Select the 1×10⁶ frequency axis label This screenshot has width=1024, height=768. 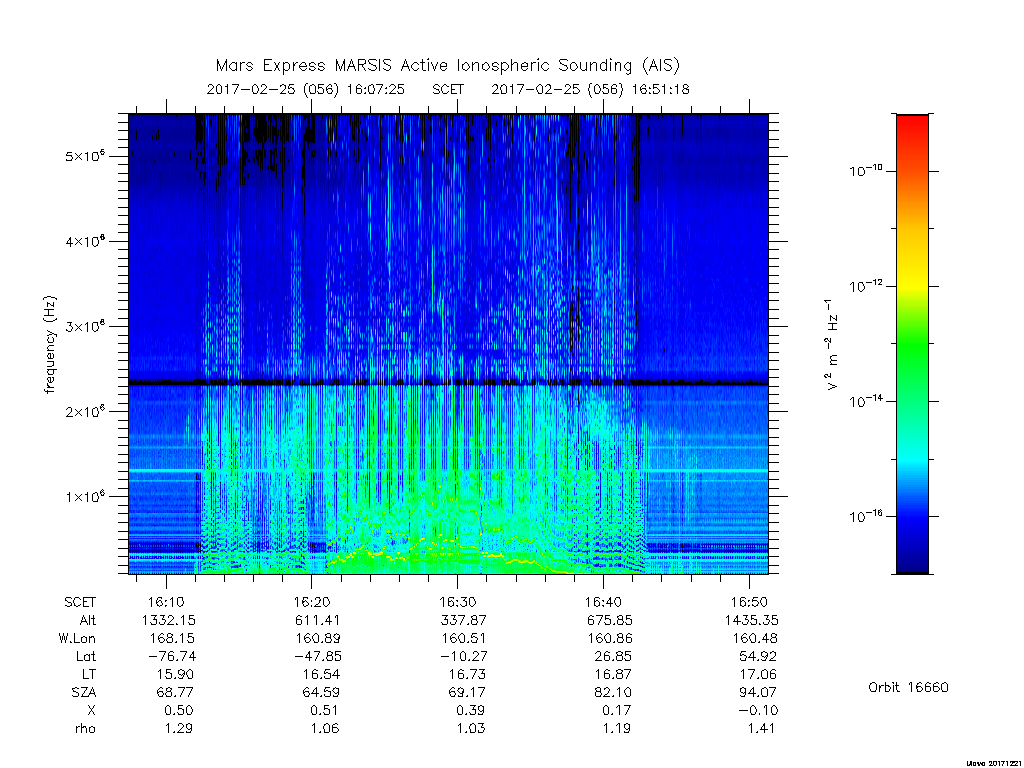(x=86, y=496)
